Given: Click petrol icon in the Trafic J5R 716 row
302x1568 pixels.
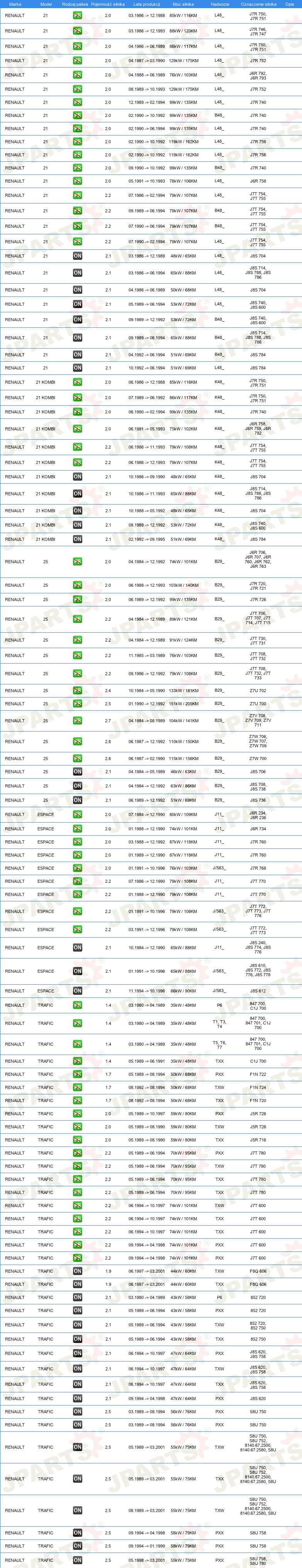Looking at the screenshot, I should pyautogui.click(x=77, y=1140).
